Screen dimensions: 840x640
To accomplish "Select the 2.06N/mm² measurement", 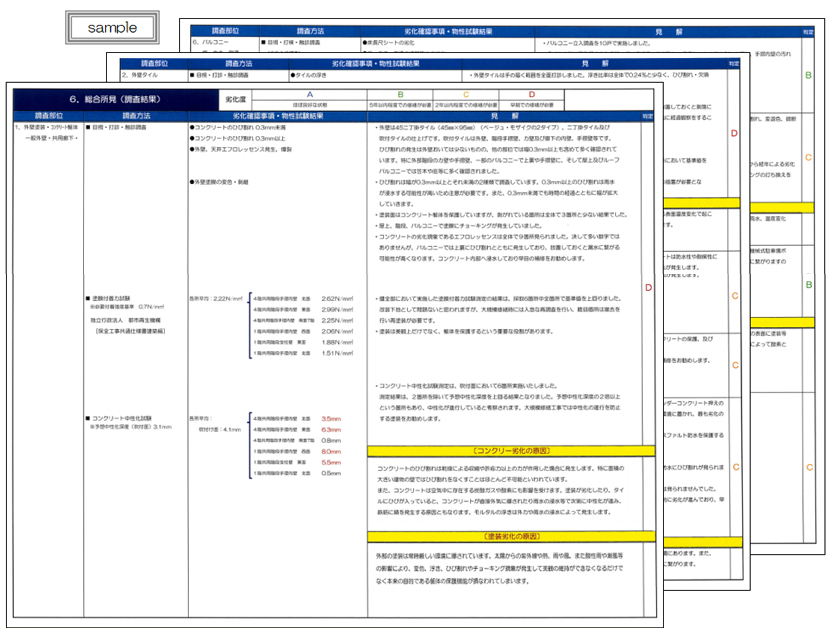I will tap(337, 332).
